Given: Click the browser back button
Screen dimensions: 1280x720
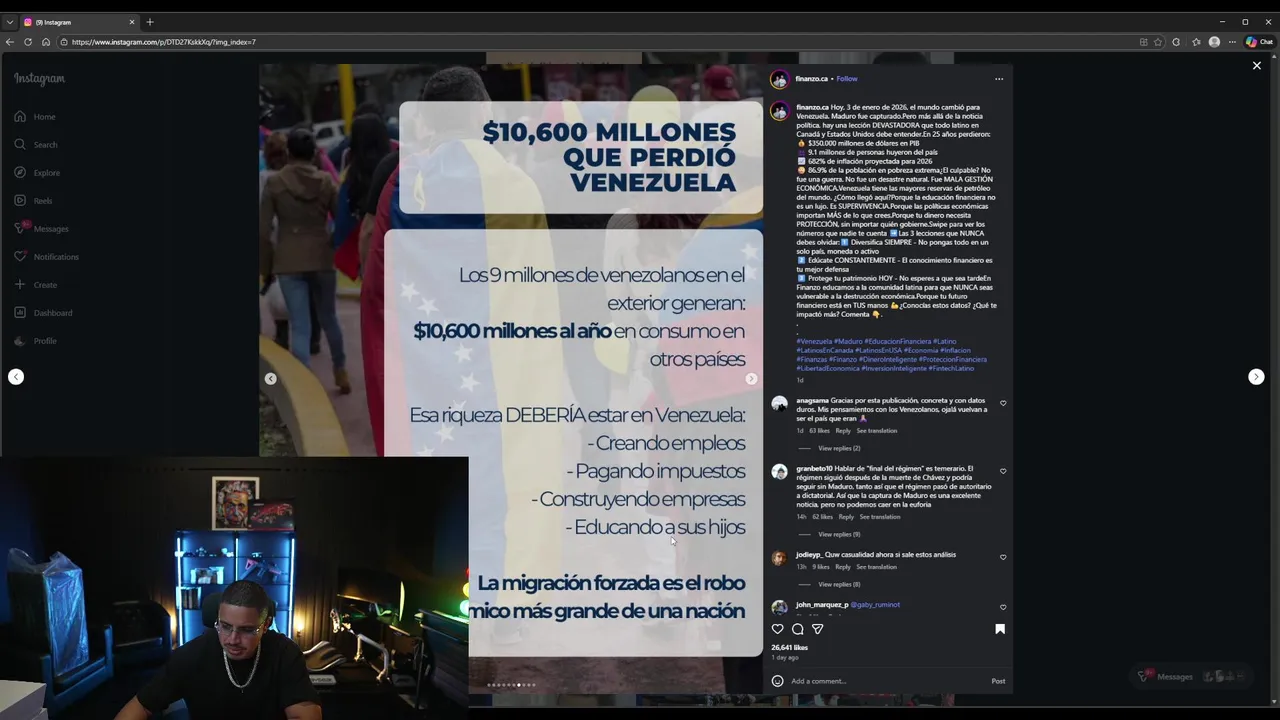Looking at the screenshot, I should coord(9,42).
